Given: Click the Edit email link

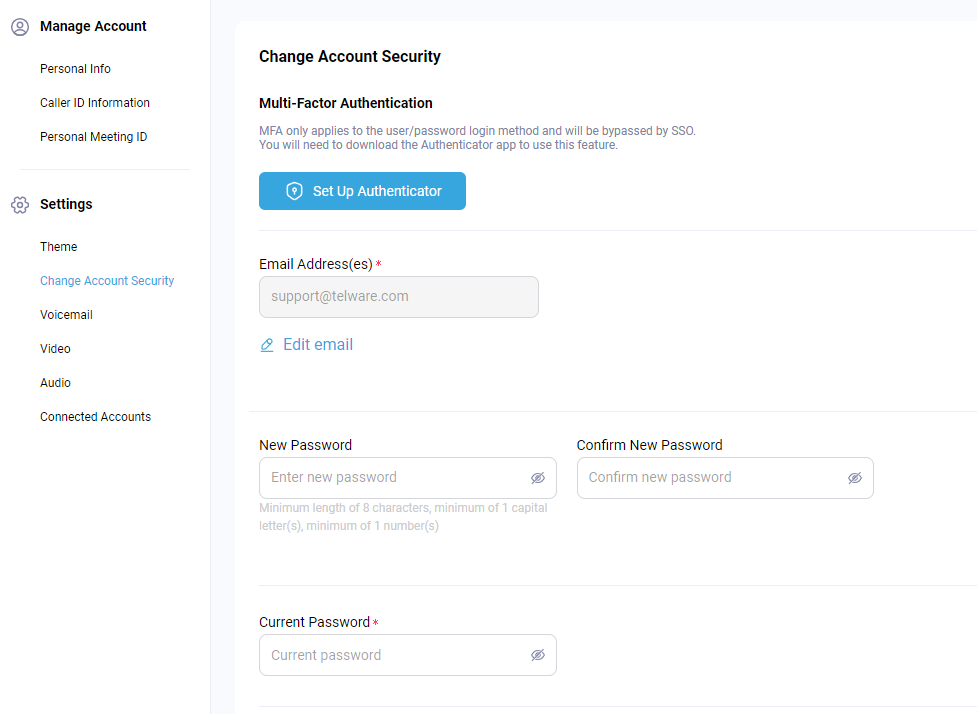Looking at the screenshot, I should point(318,345).
